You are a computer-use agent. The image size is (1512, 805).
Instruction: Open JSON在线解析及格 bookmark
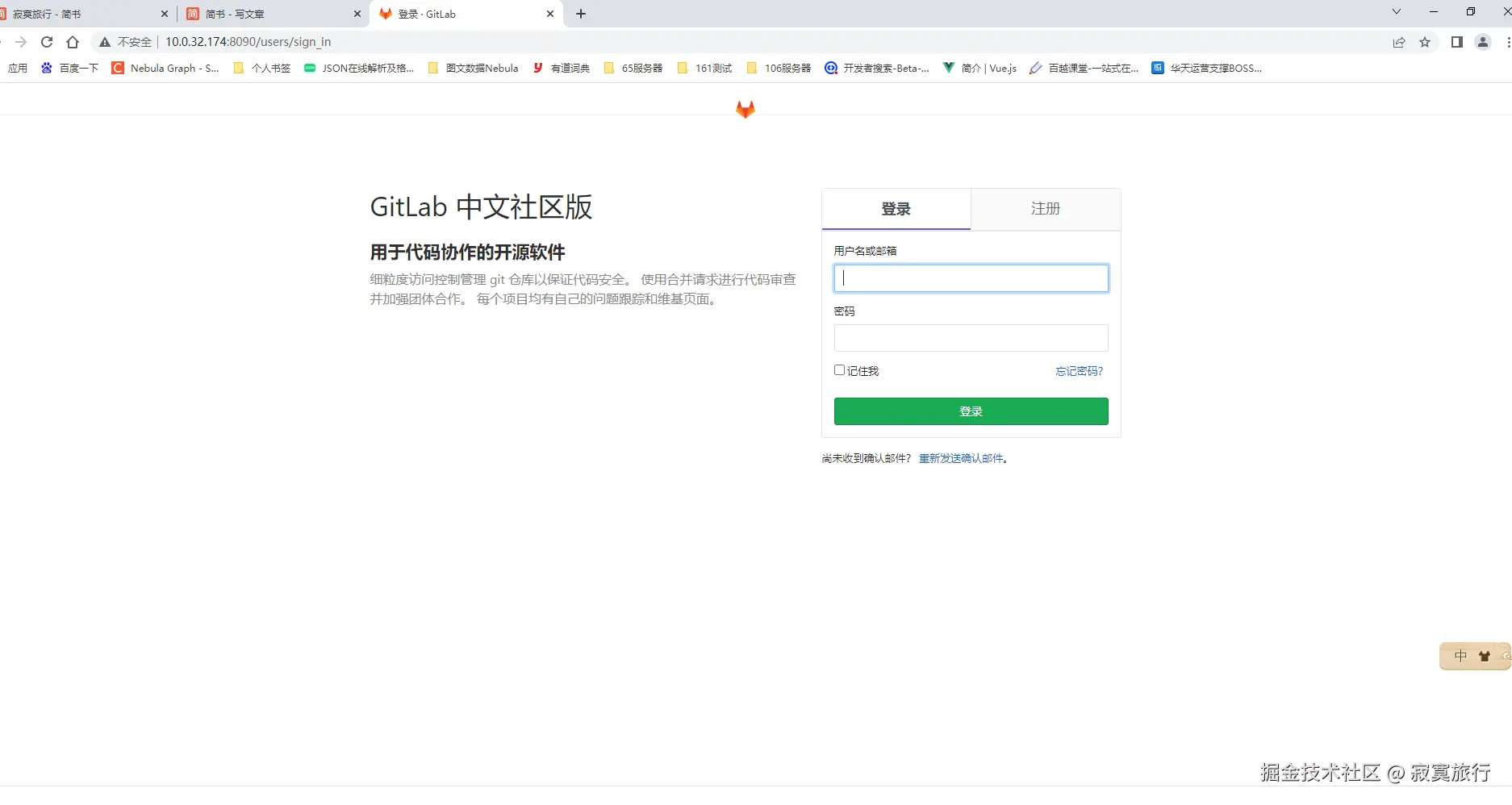(359, 69)
